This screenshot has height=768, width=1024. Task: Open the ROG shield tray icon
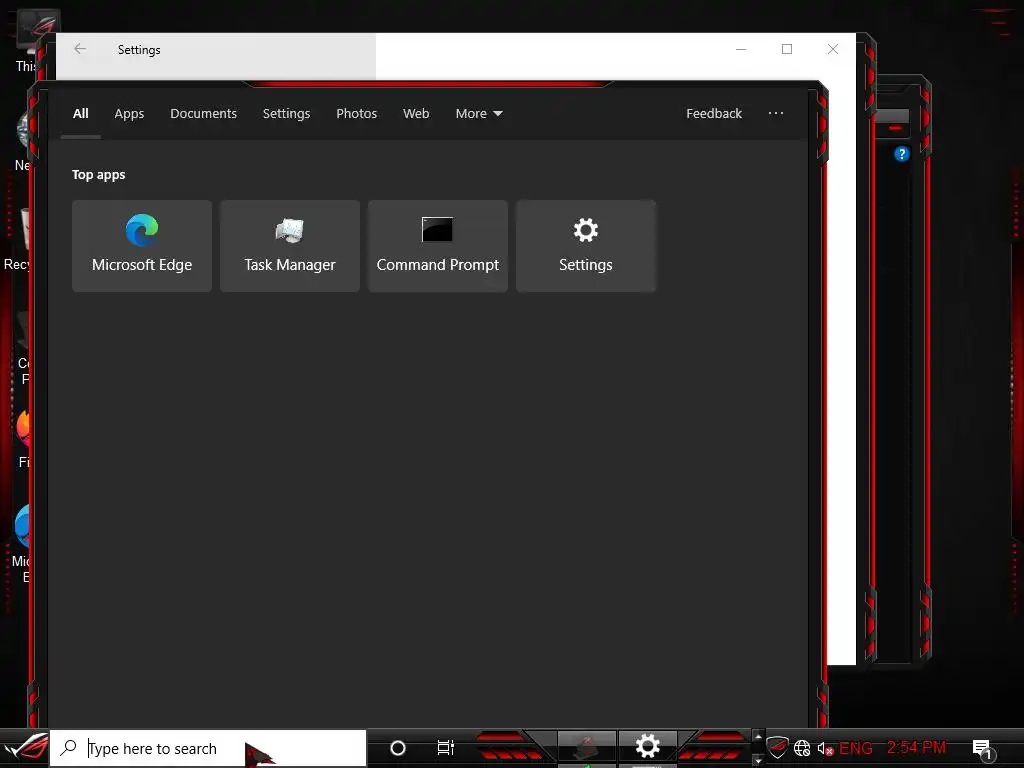coord(776,748)
